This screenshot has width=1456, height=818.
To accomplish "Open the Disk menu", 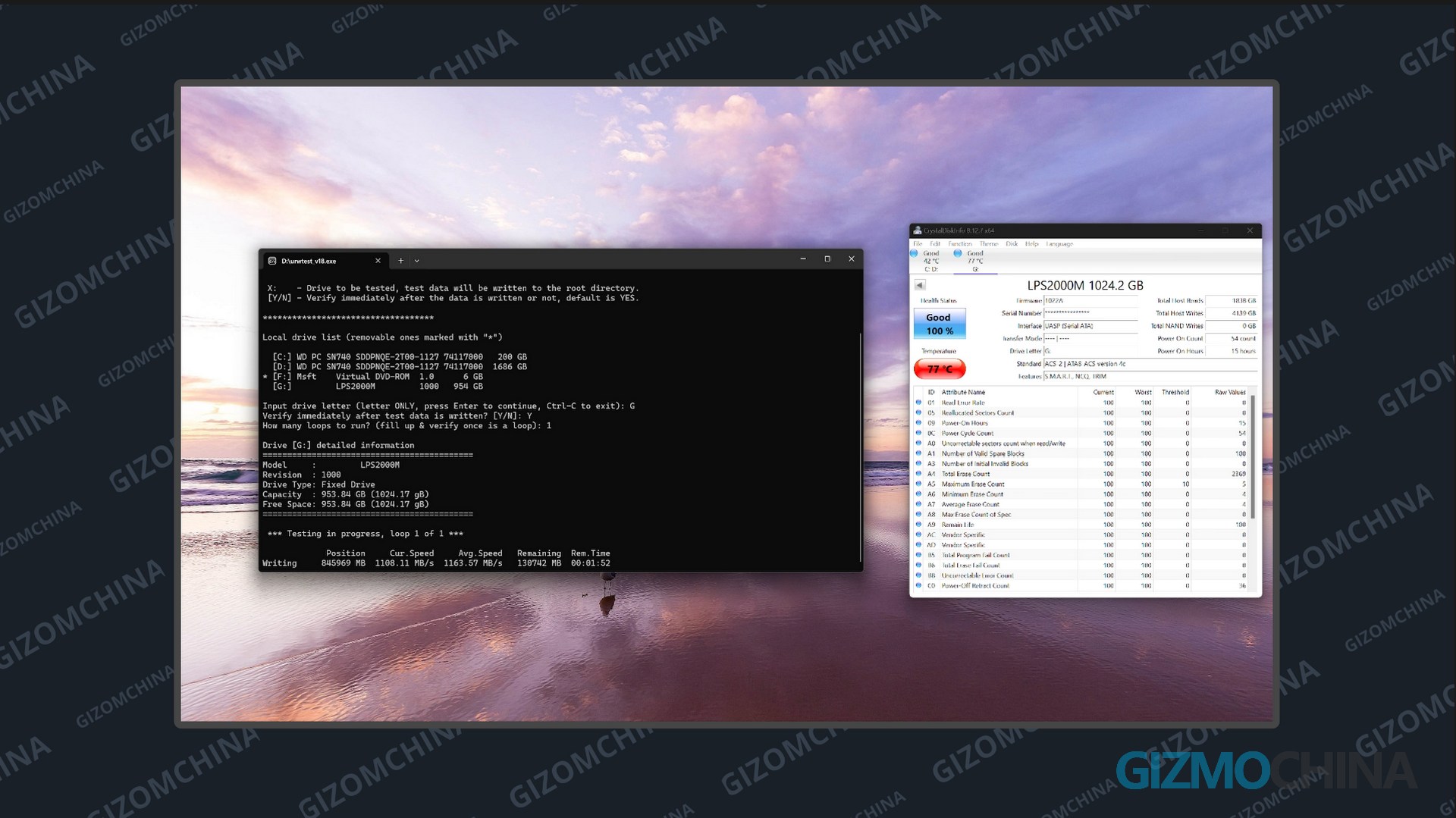I will pos(1012,244).
